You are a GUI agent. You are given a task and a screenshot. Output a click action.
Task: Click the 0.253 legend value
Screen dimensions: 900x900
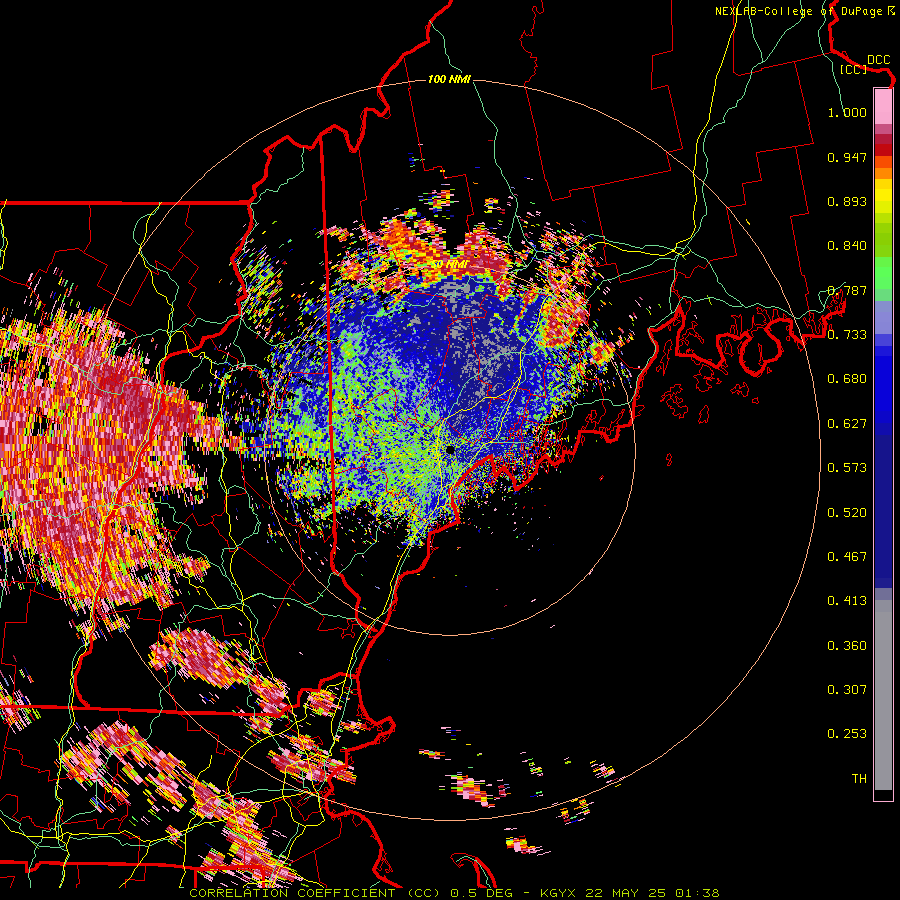(x=847, y=734)
